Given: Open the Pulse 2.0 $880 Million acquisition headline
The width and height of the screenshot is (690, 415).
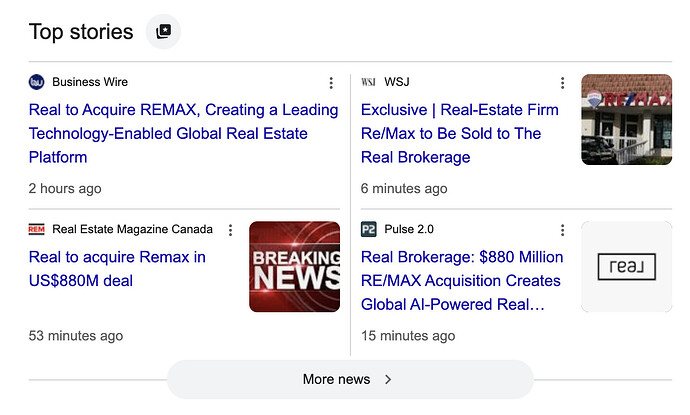Looking at the screenshot, I should click(x=462, y=280).
